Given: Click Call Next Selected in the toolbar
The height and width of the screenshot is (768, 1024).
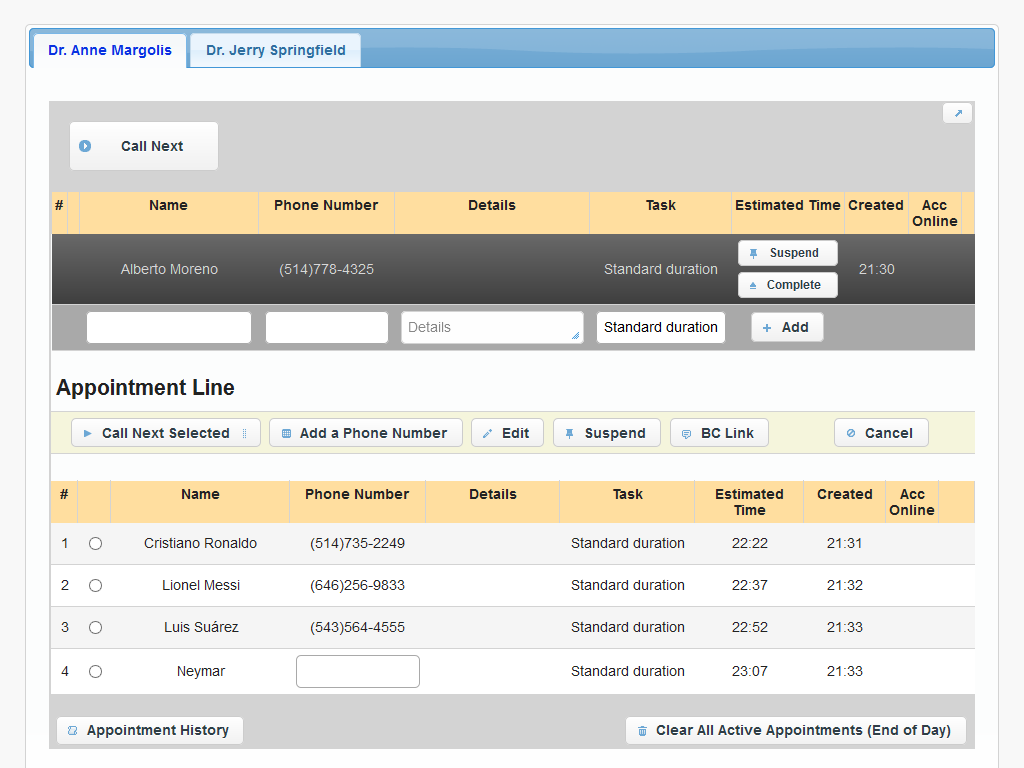Looking at the screenshot, I should 165,433.
